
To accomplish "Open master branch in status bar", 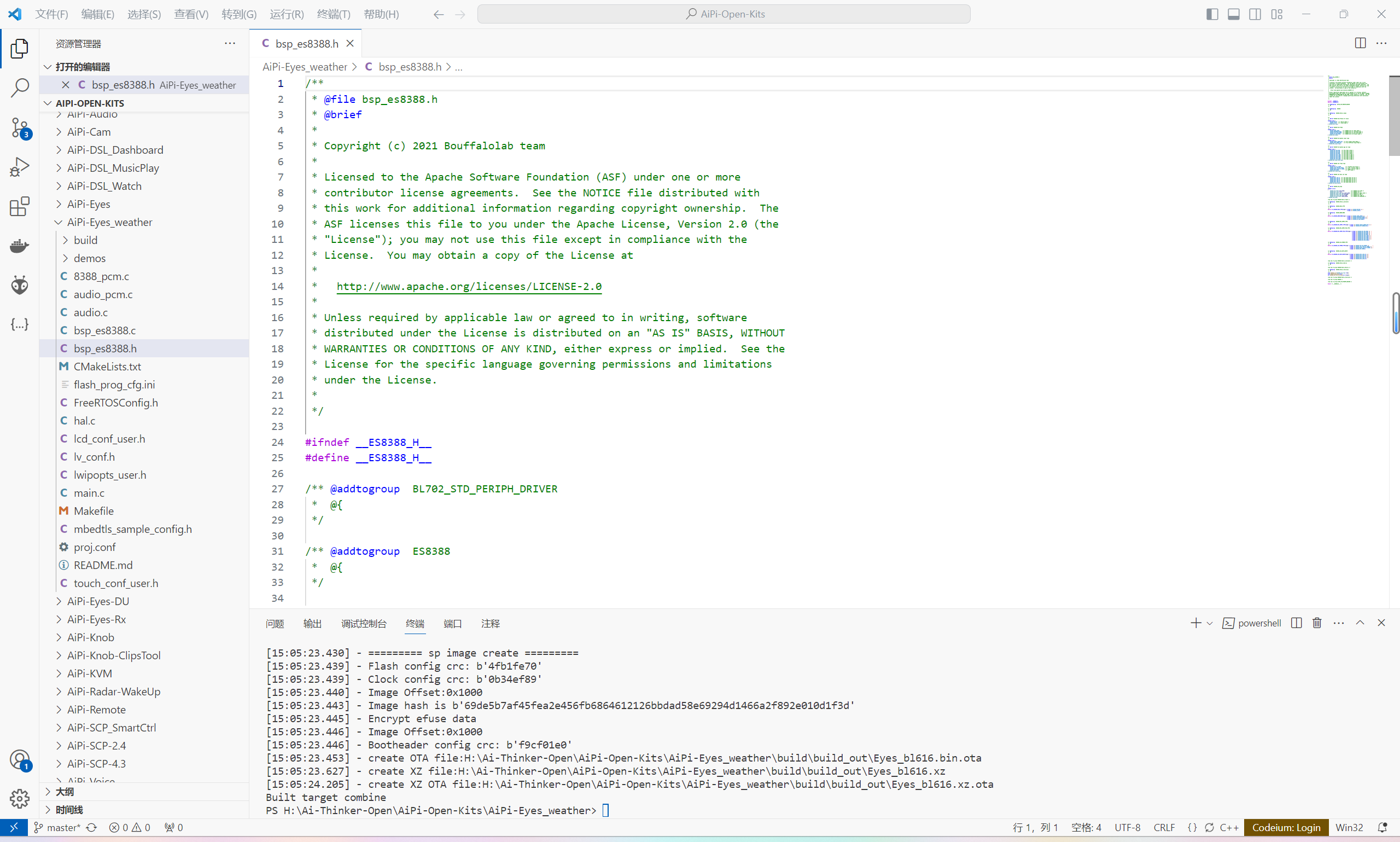I will coord(57,827).
